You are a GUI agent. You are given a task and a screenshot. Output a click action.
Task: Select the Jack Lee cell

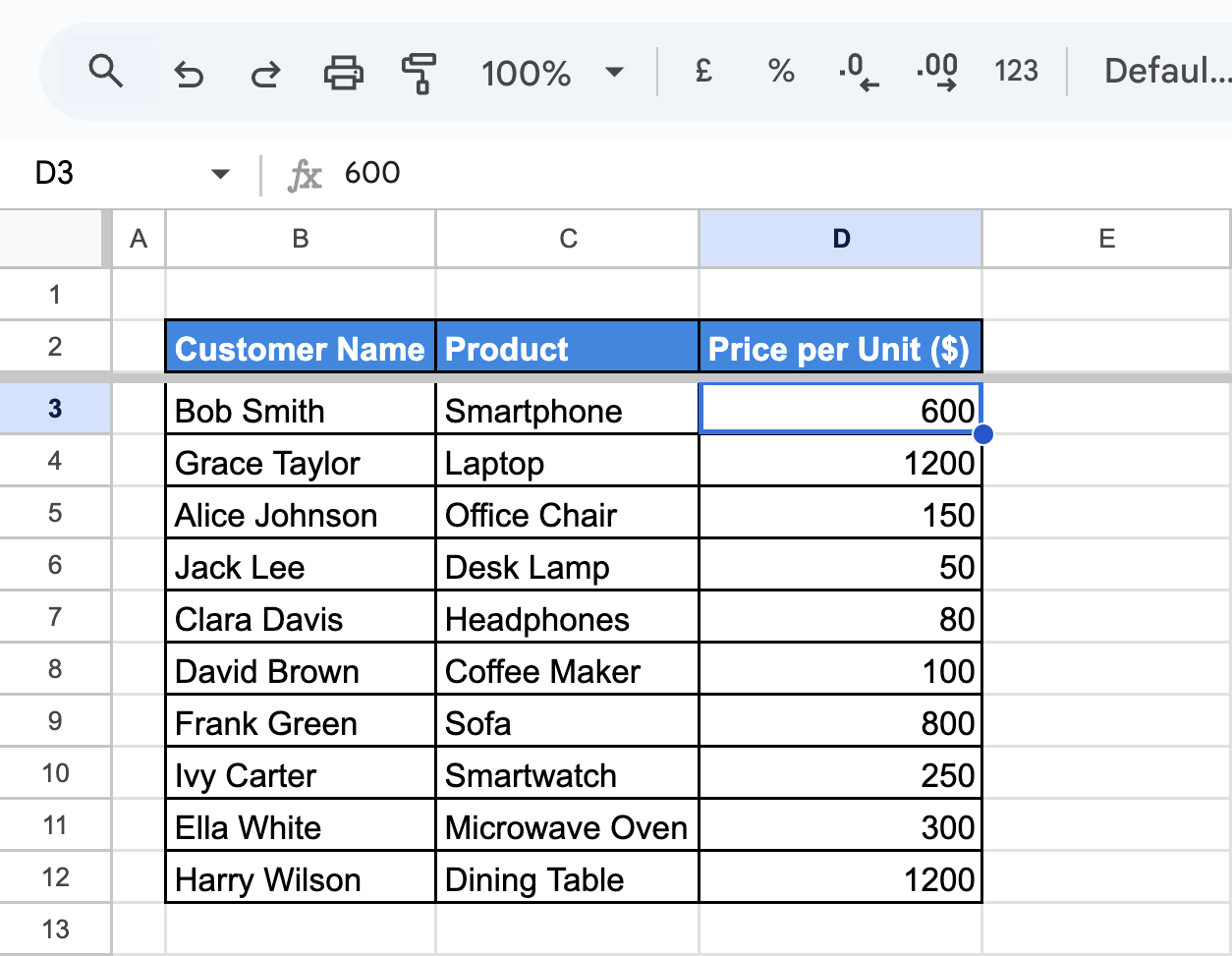(x=301, y=565)
